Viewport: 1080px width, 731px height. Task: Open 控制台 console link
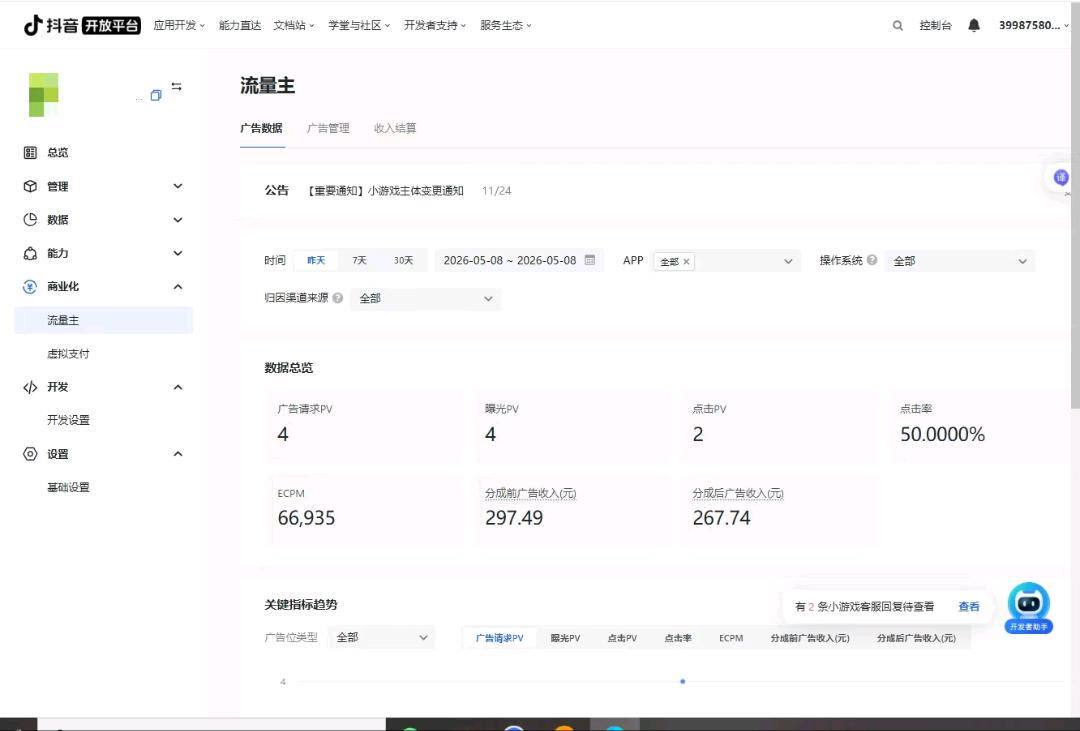[x=935, y=25]
